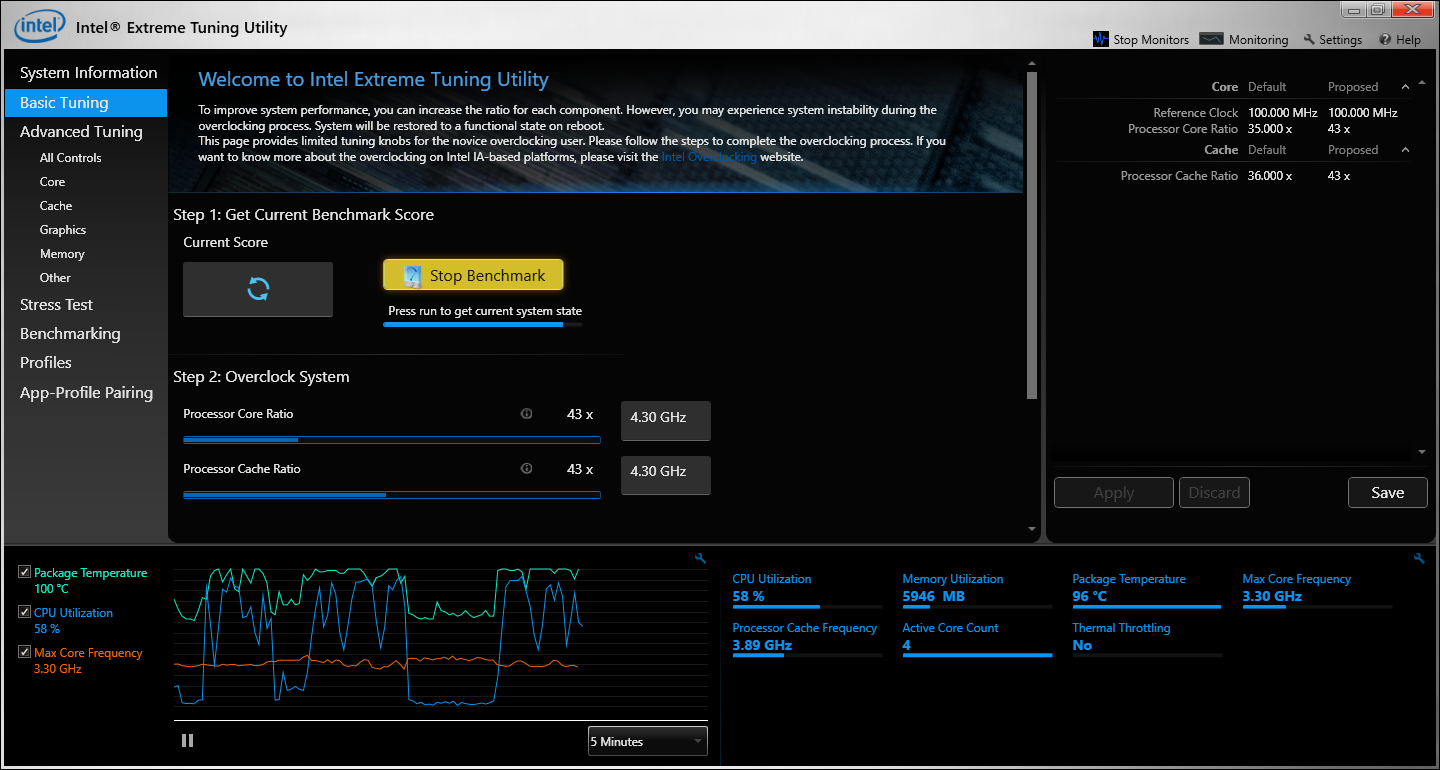
Task: Click the Discard button
Action: point(1214,492)
